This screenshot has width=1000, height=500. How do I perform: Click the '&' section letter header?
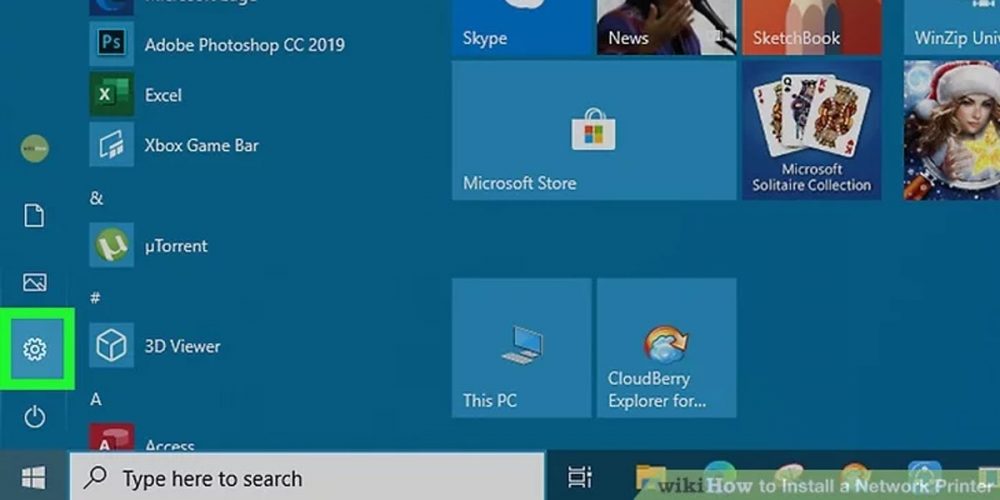97,198
